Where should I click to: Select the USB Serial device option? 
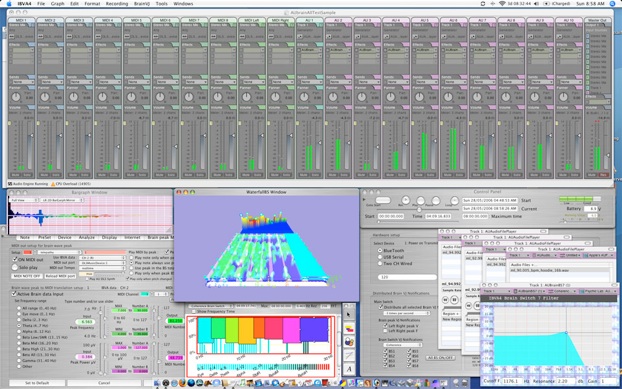tap(380, 257)
